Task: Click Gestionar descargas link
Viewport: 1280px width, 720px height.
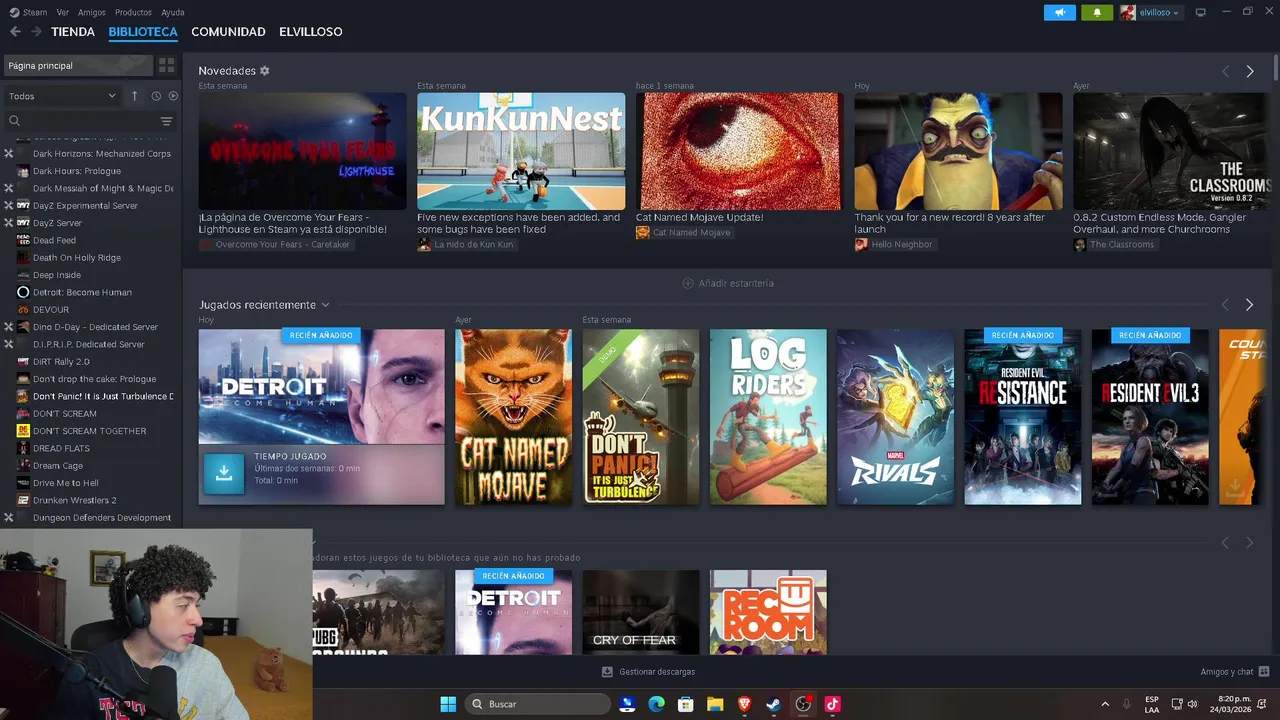Action: (657, 672)
